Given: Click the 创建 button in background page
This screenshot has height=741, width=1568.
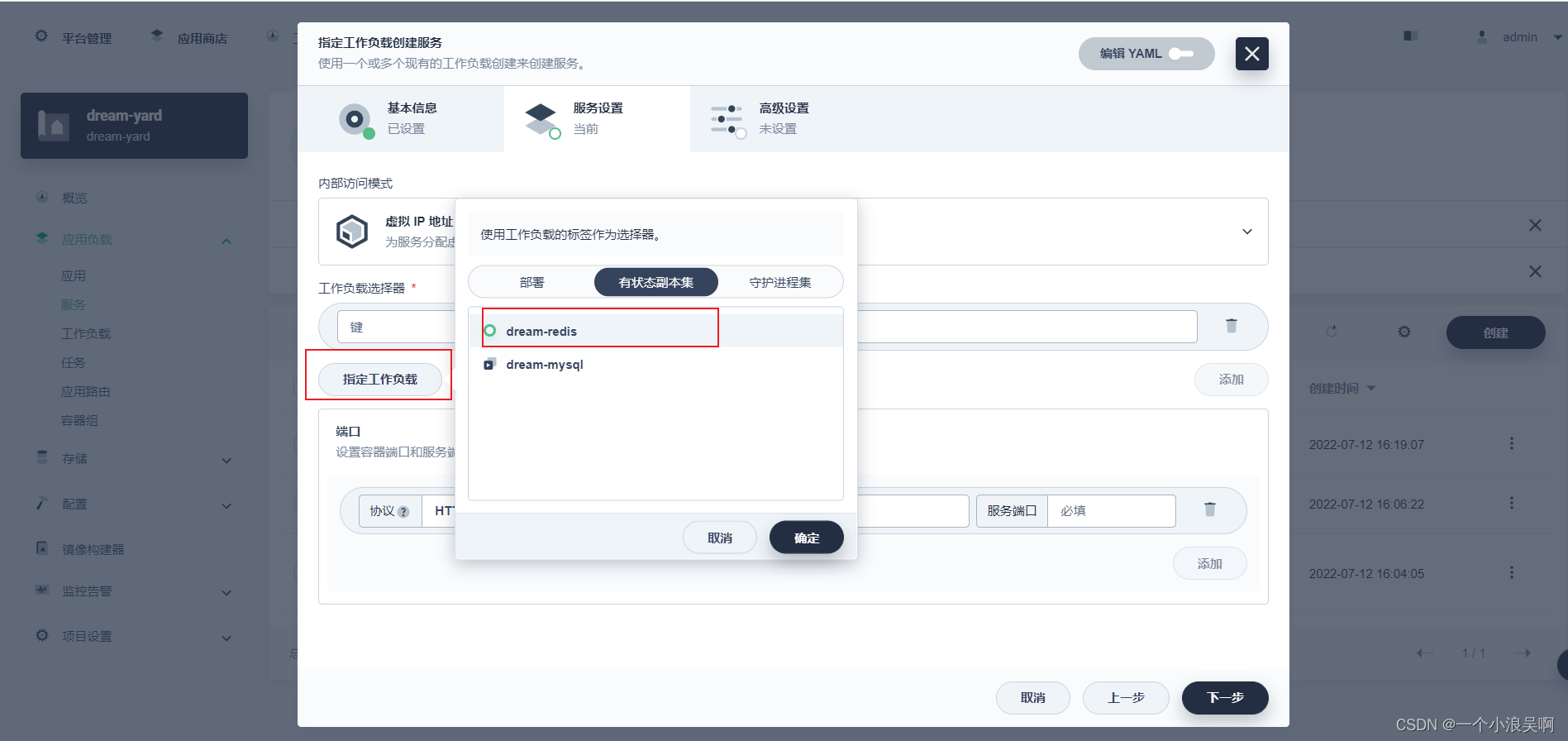Looking at the screenshot, I should [x=1495, y=332].
